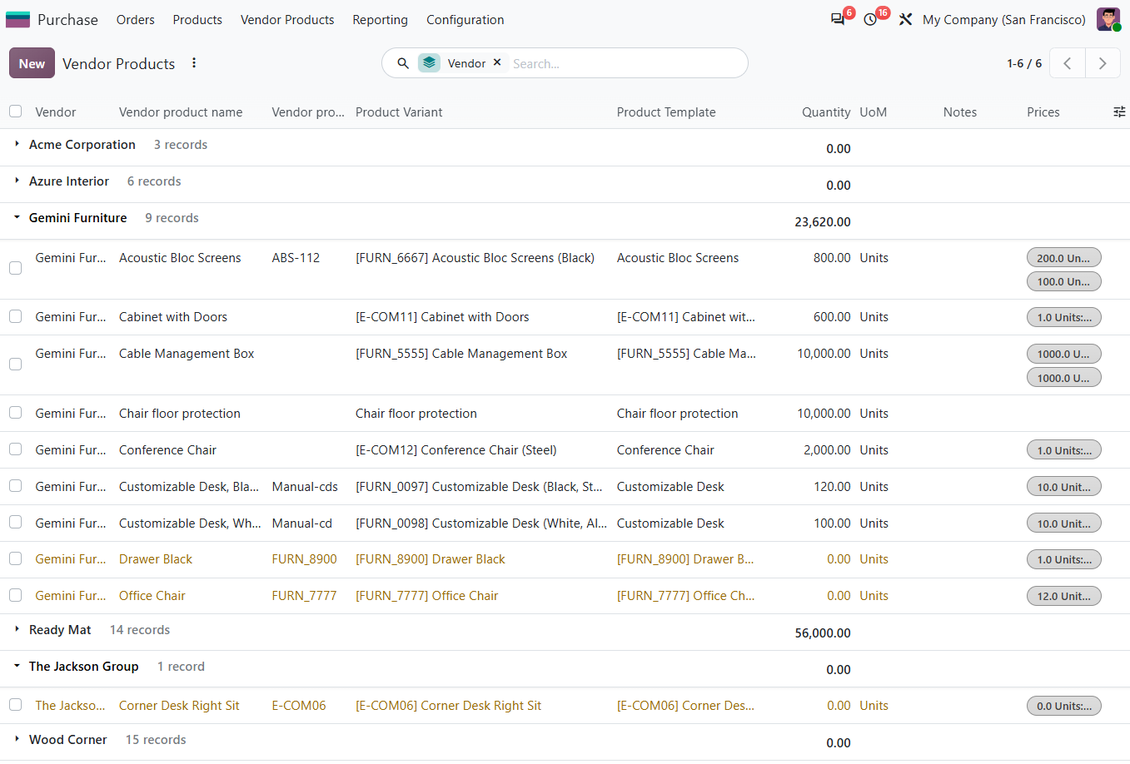The image size is (1130, 764).
Task: Remove the Vendor grouping filter
Action: [497, 63]
